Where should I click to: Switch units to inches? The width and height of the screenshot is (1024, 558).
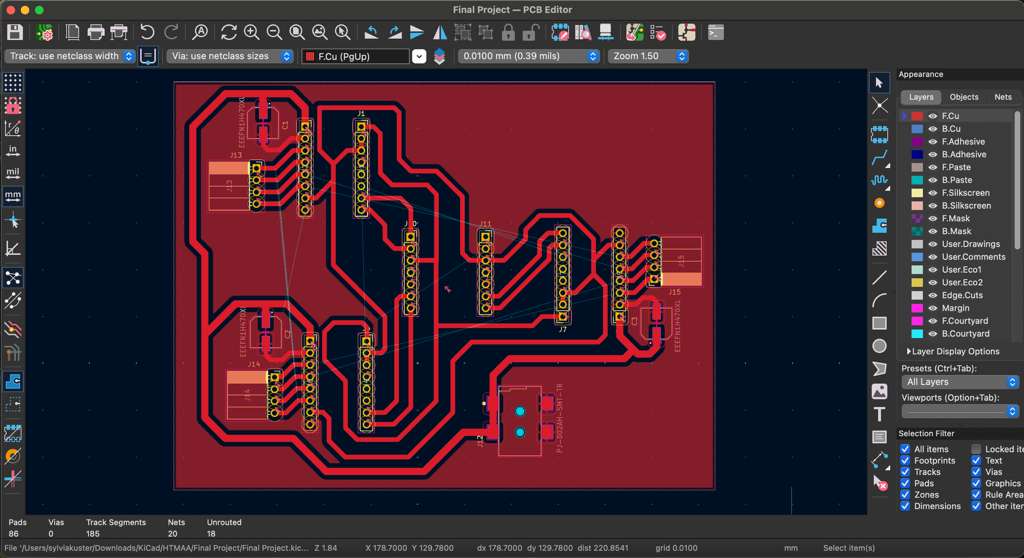pyautogui.click(x=12, y=150)
